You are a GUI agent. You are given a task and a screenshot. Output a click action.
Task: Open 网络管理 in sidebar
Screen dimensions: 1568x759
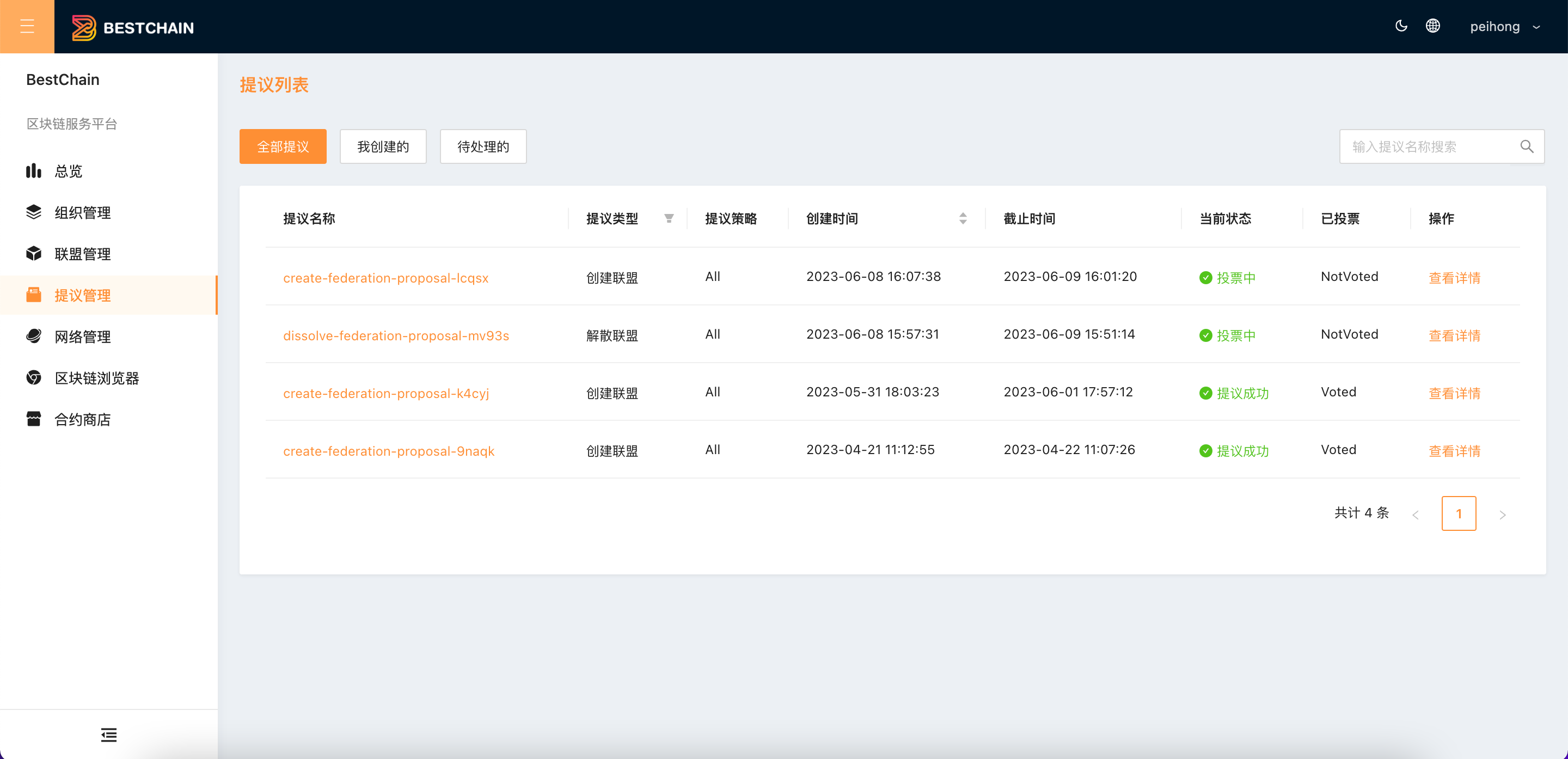click(109, 336)
